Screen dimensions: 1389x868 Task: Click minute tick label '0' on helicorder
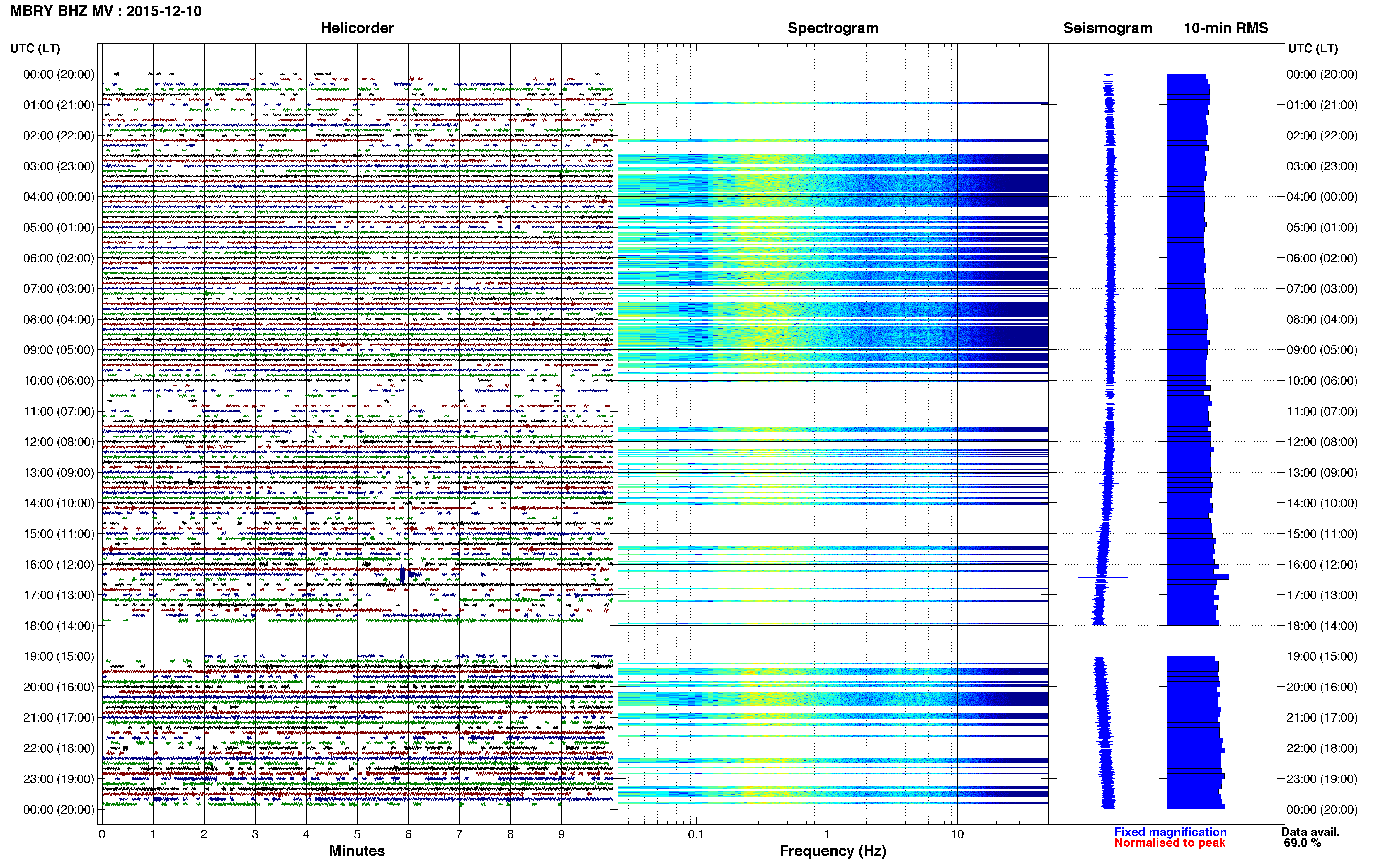pyautogui.click(x=102, y=835)
